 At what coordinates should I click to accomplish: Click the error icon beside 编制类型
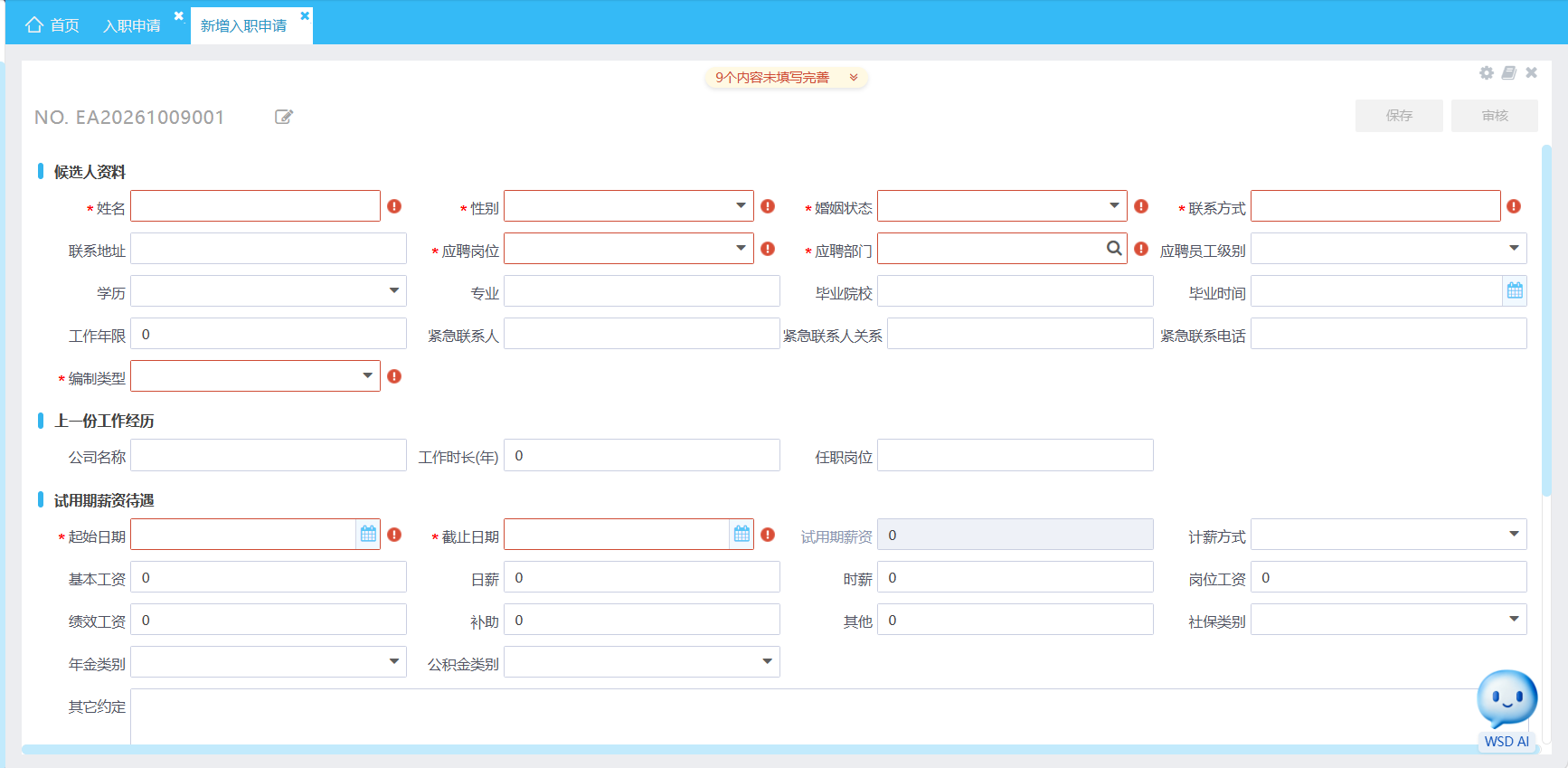click(394, 376)
